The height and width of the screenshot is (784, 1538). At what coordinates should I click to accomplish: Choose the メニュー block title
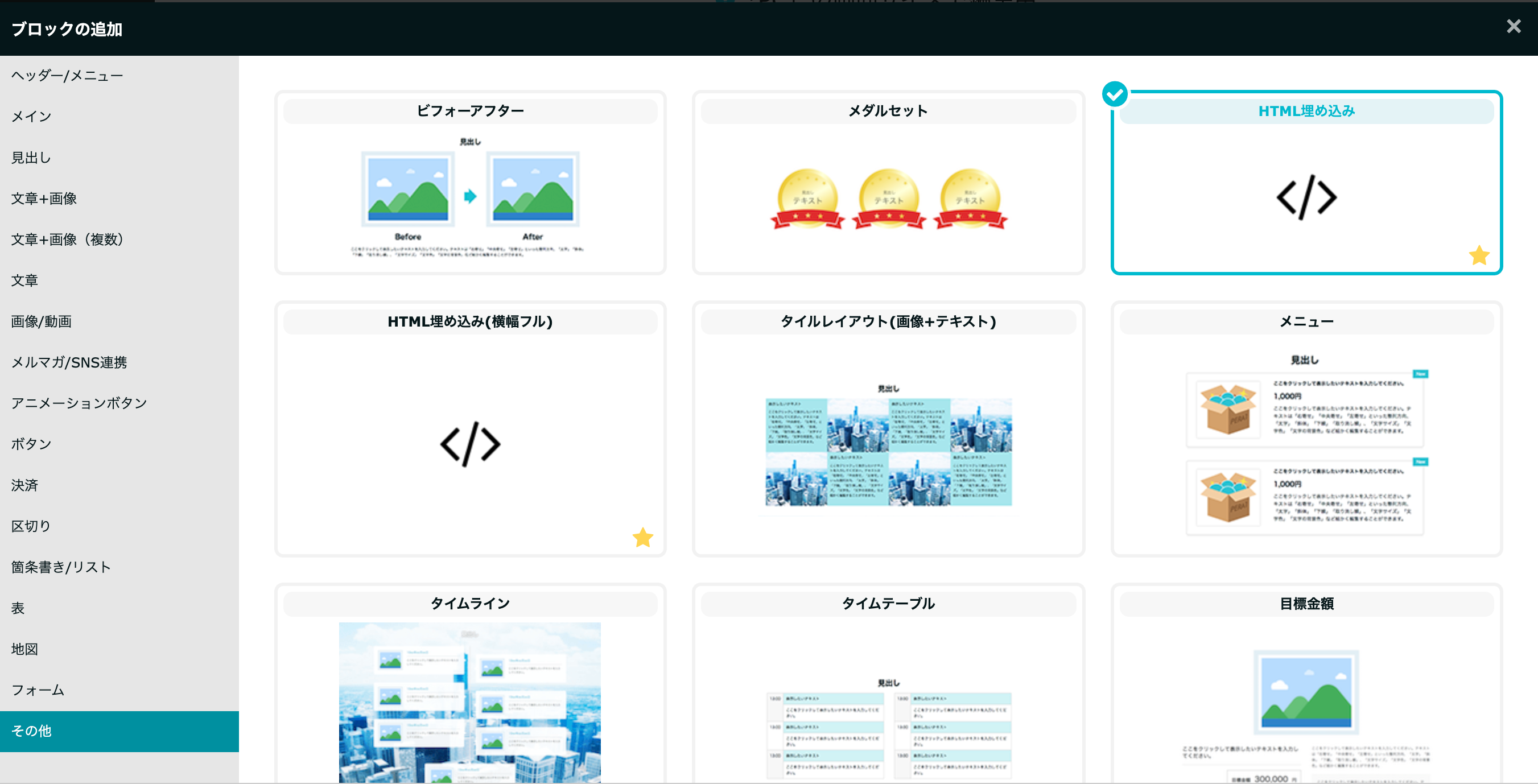click(x=1306, y=322)
